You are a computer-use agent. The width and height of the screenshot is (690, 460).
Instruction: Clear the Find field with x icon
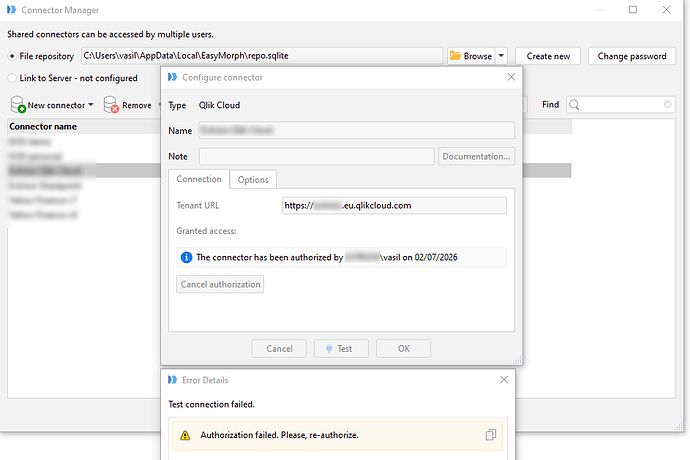(x=668, y=104)
